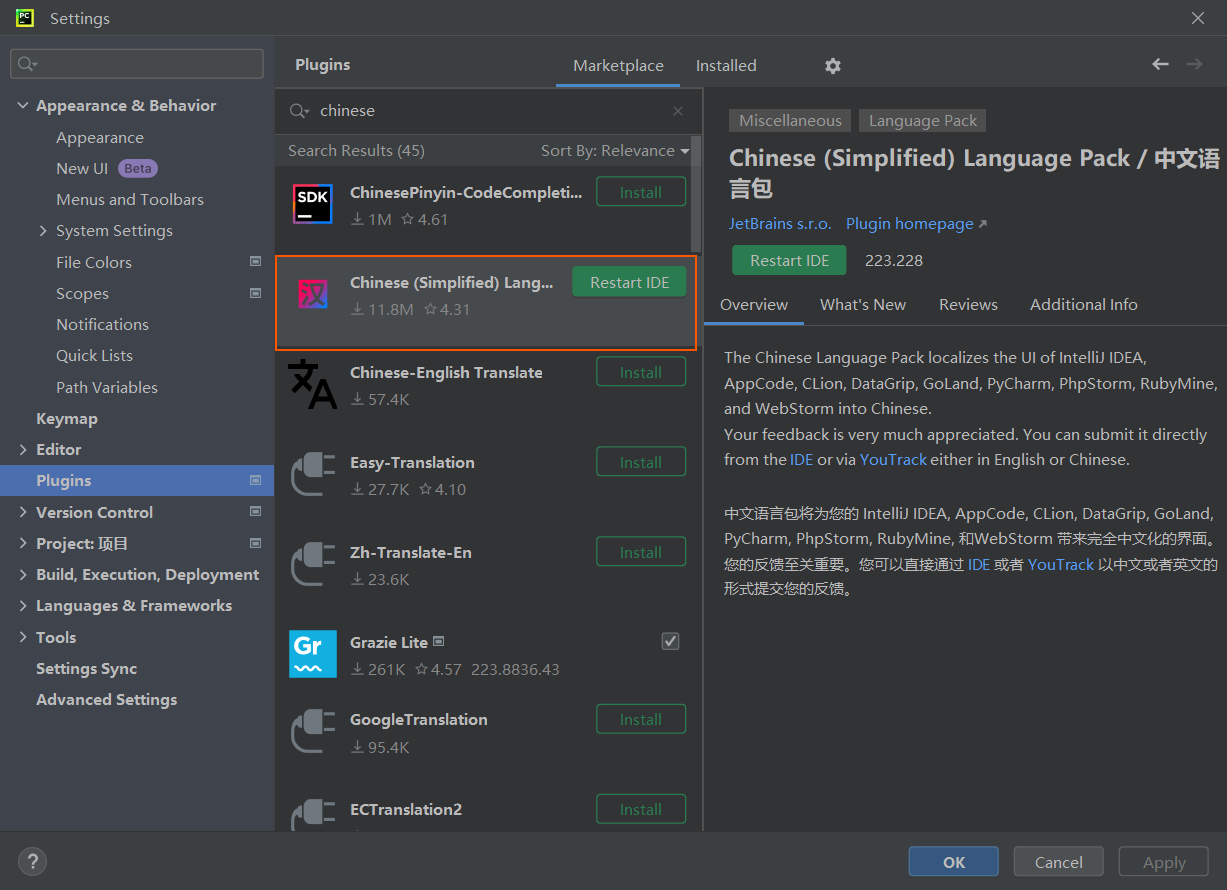Click the GoogleTranslation plug icon
Screen dimensions: 1227x890
coord(312,731)
